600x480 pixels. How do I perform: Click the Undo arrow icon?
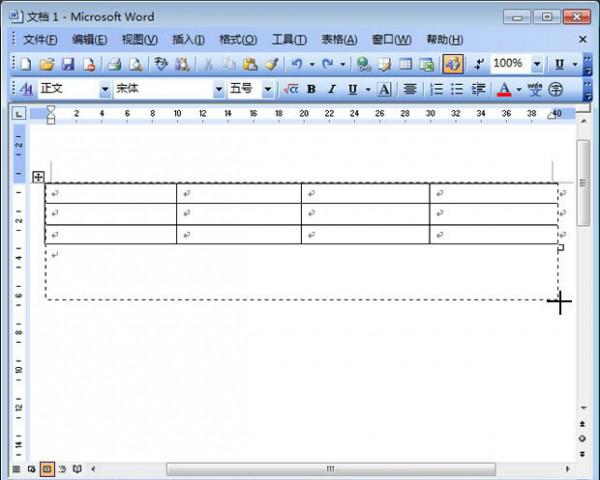click(x=296, y=64)
